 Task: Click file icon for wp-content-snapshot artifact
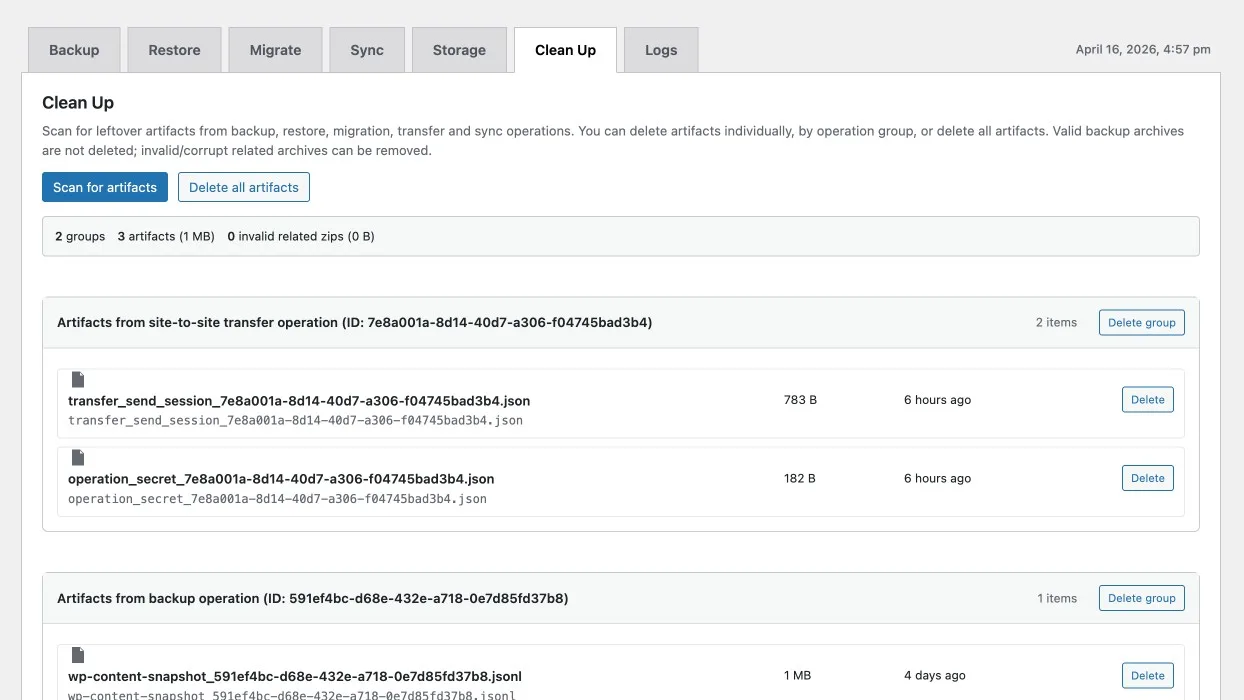pyautogui.click(x=78, y=655)
